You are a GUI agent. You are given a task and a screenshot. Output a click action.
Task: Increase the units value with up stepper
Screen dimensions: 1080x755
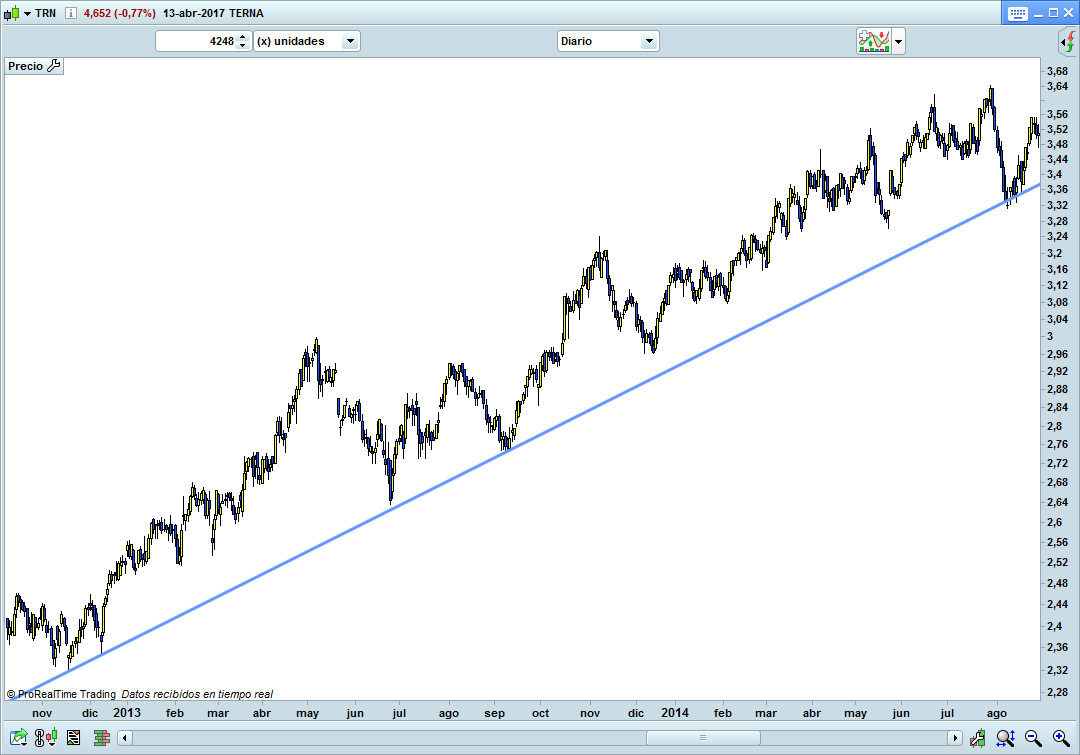point(242,37)
